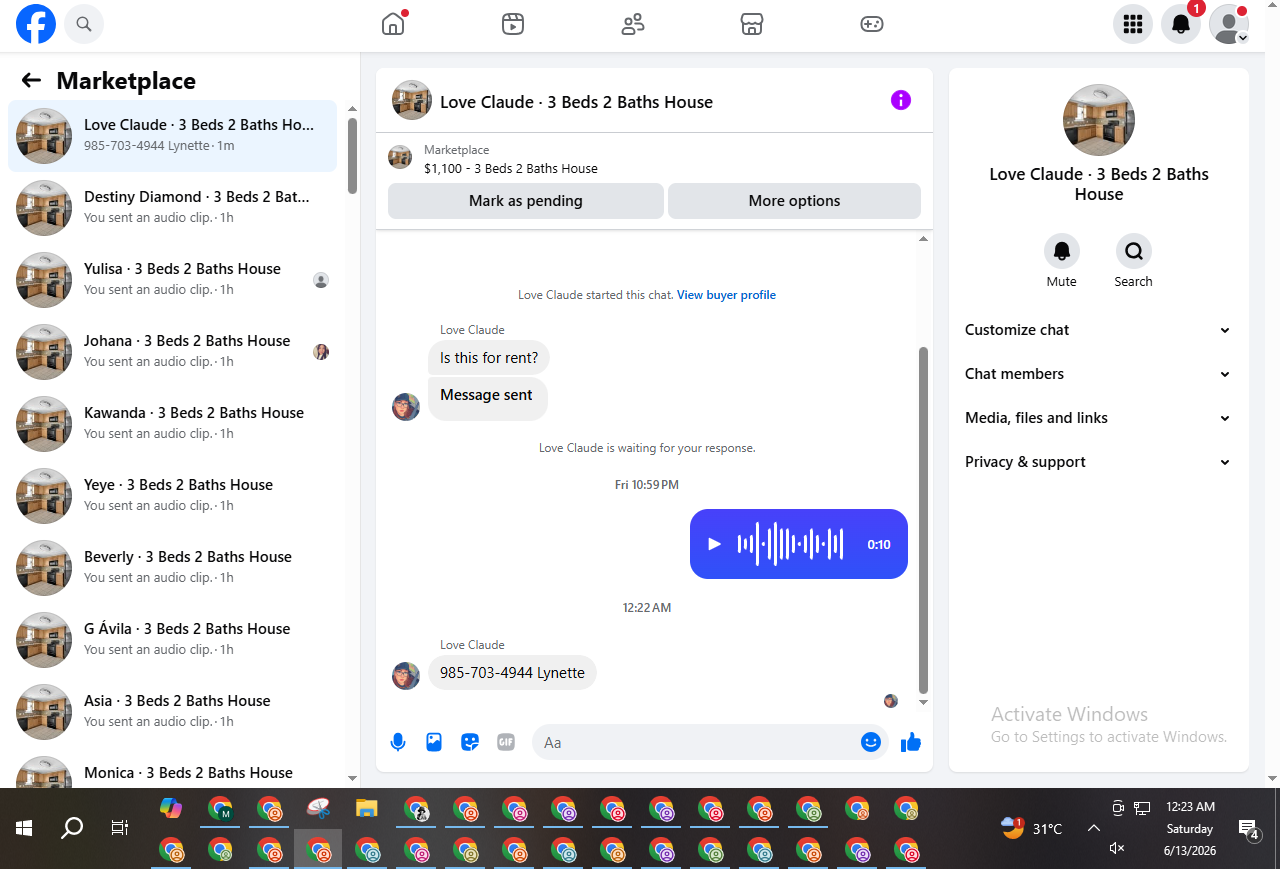Open the Windows Start button
The image size is (1280, 869).
(24, 828)
